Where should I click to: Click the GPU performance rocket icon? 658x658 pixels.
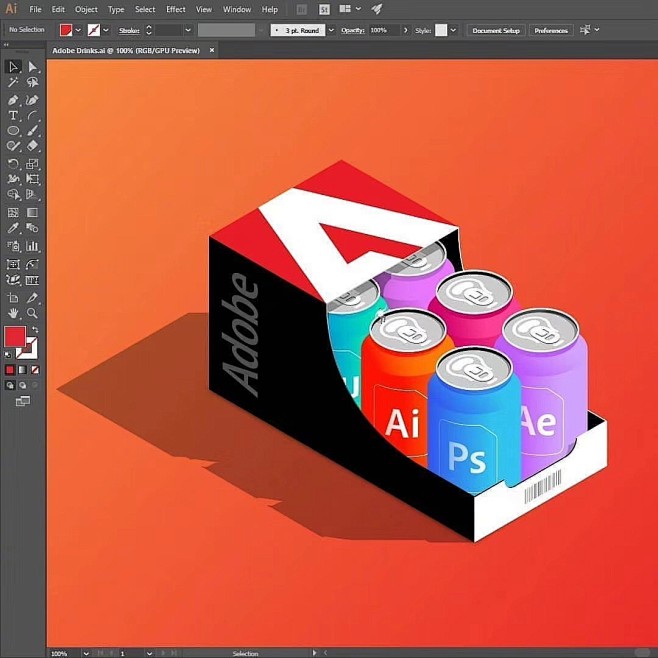click(x=376, y=9)
